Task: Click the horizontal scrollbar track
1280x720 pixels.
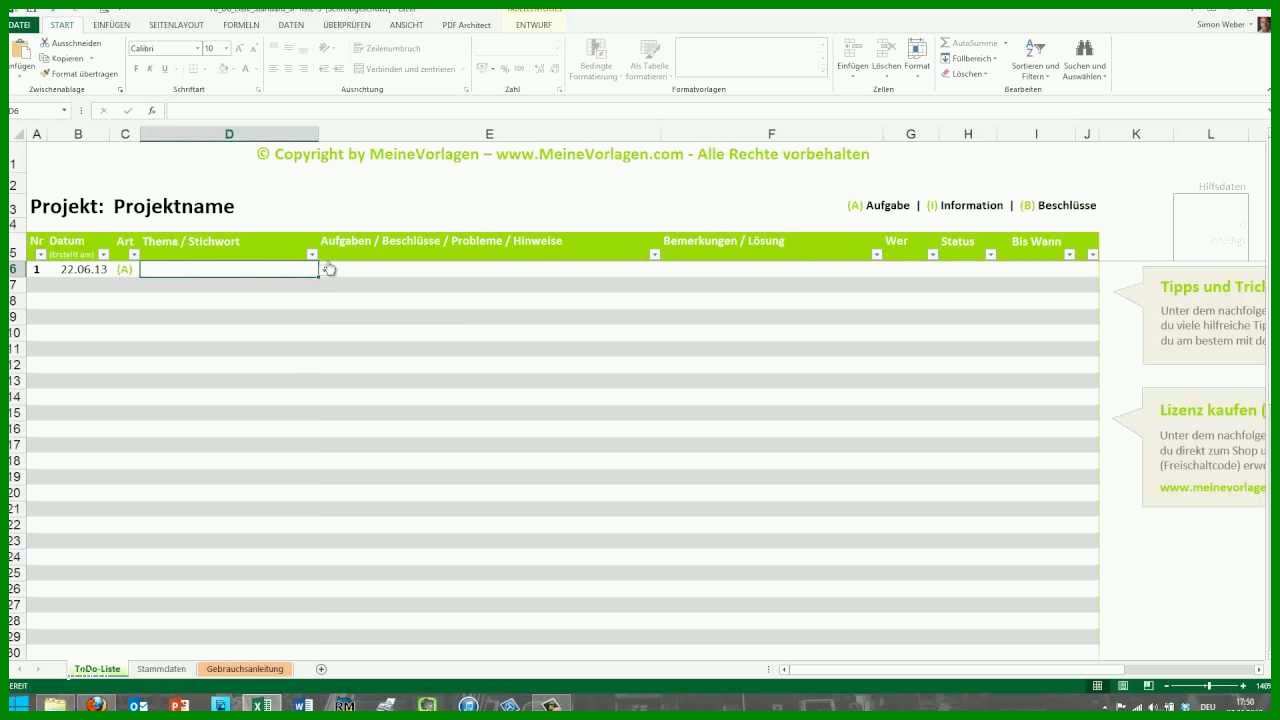Action: 1022,669
